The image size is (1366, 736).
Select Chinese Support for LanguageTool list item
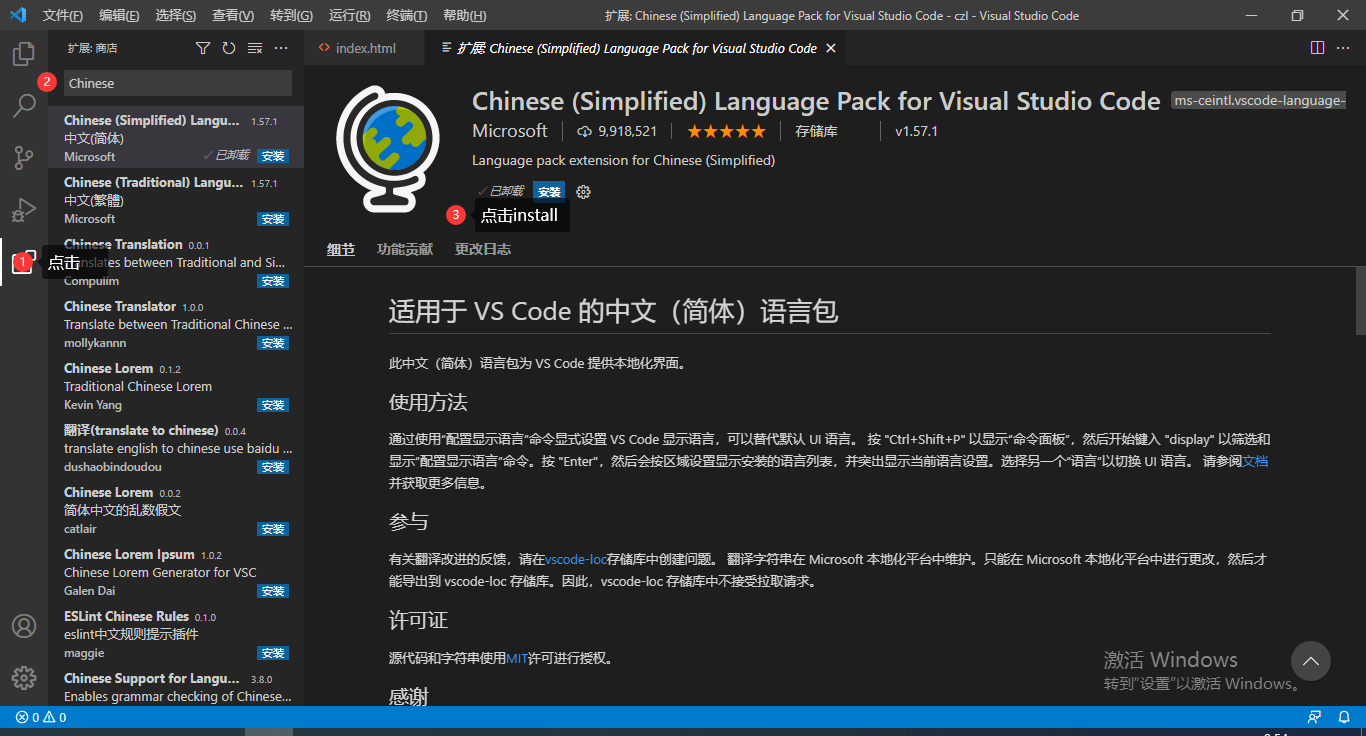click(x=176, y=687)
